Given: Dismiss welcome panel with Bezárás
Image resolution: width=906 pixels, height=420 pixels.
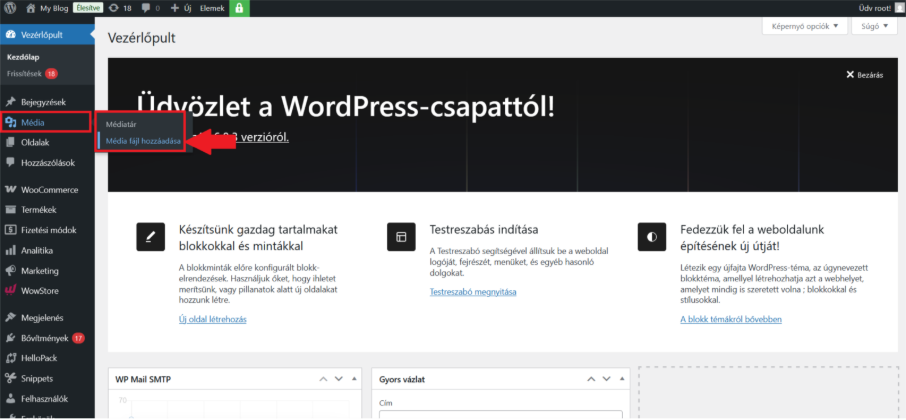Looking at the screenshot, I should pyautogui.click(x=864, y=75).
